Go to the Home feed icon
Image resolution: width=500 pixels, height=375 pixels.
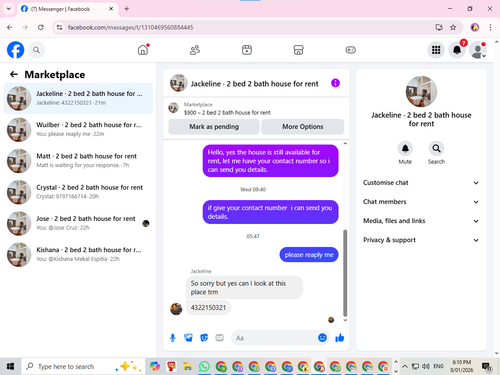point(143,50)
